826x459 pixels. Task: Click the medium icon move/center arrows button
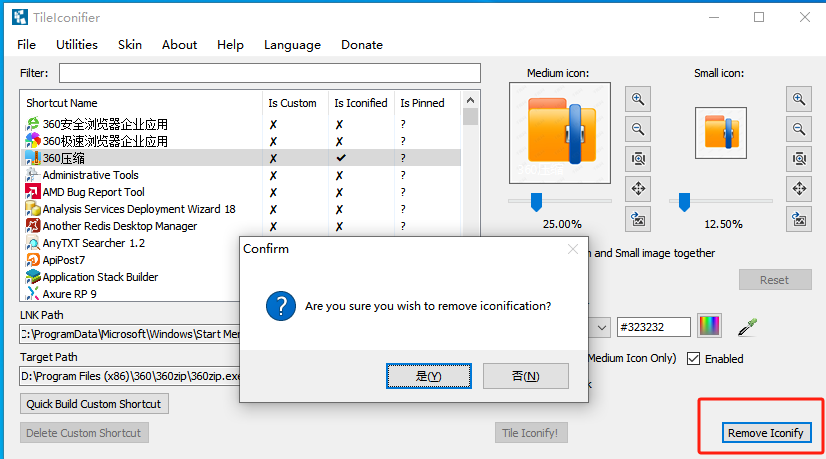[638, 188]
